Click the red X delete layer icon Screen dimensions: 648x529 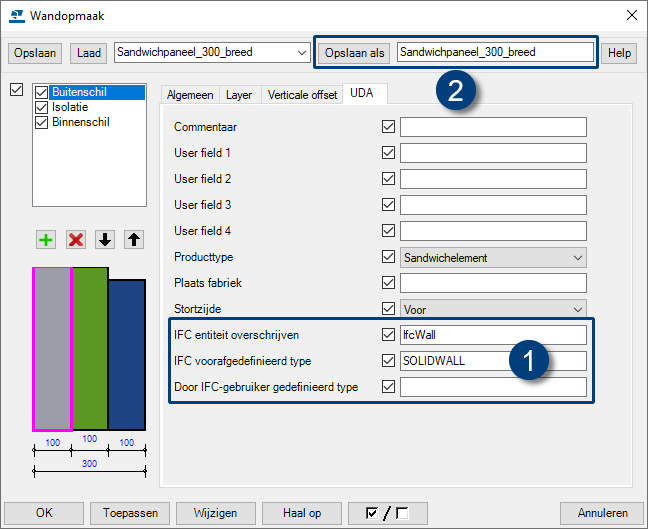76,240
